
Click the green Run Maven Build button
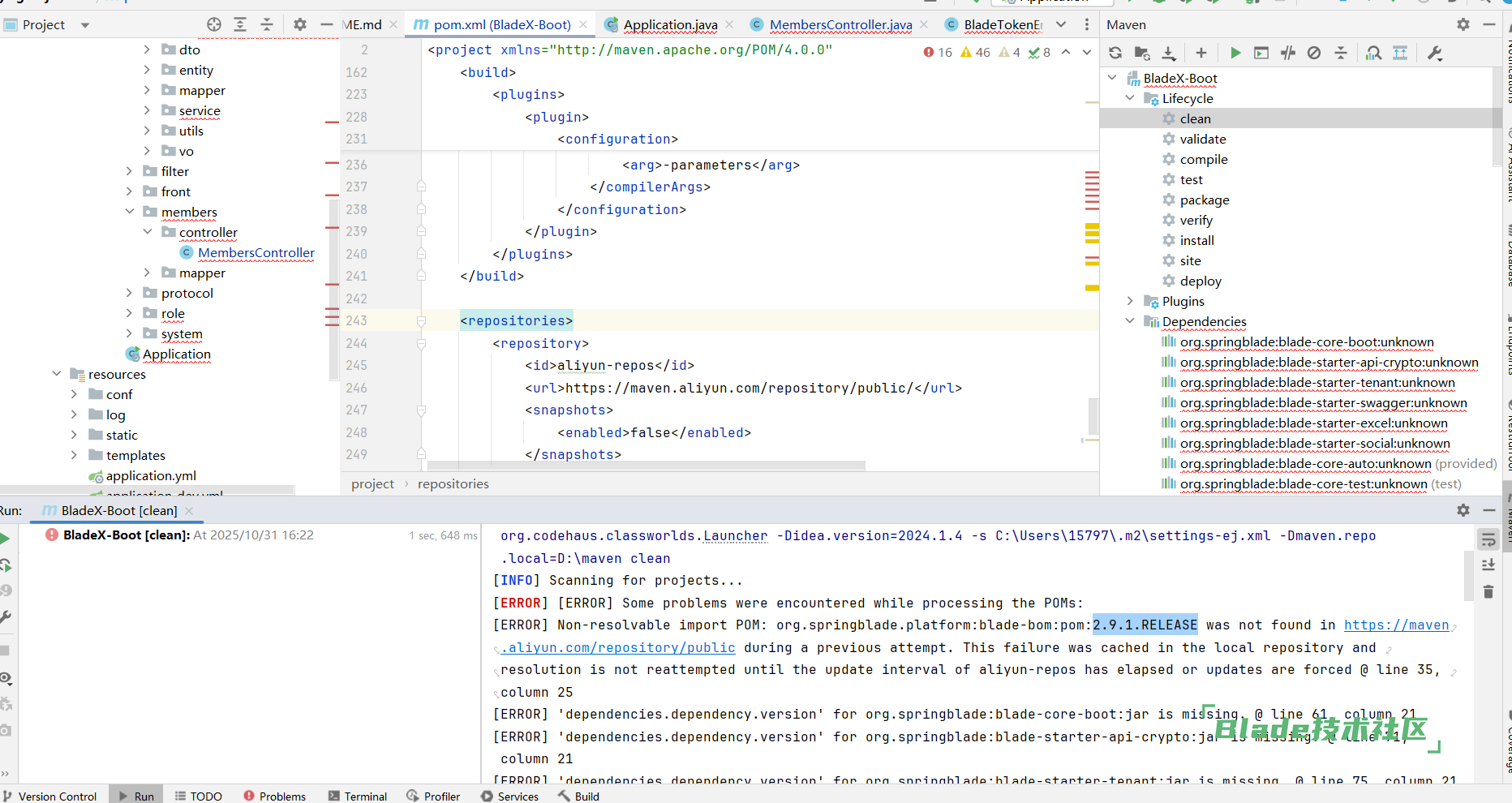tap(1235, 53)
